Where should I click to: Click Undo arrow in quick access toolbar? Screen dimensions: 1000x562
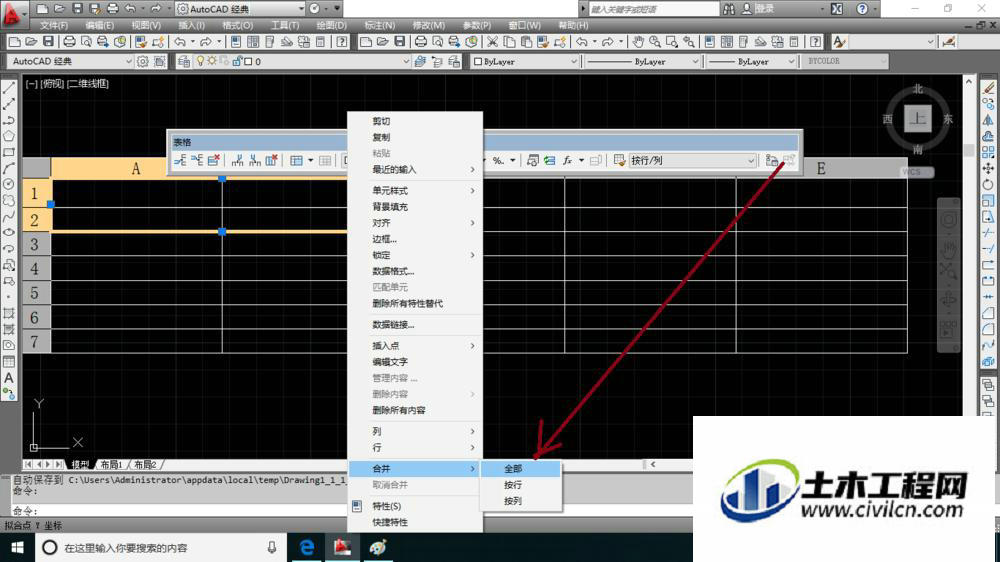click(130, 9)
